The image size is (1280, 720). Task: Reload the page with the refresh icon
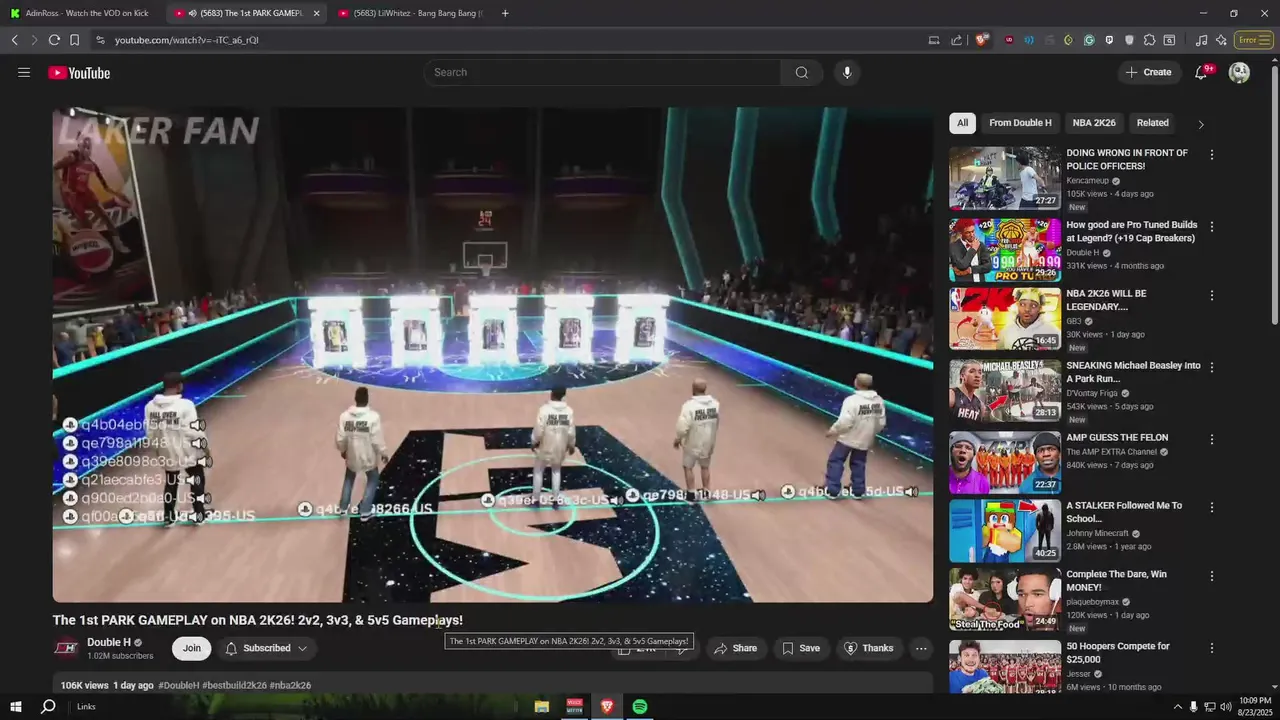click(54, 40)
